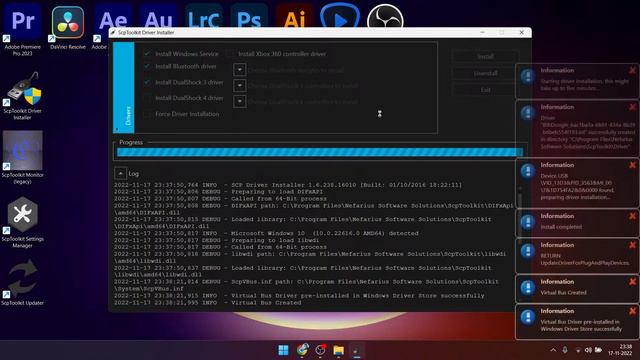Dismiss the 'Virtual Bus Driver pre-installed' notification
The width and height of the screenshot is (640, 360).
tap(632, 311)
